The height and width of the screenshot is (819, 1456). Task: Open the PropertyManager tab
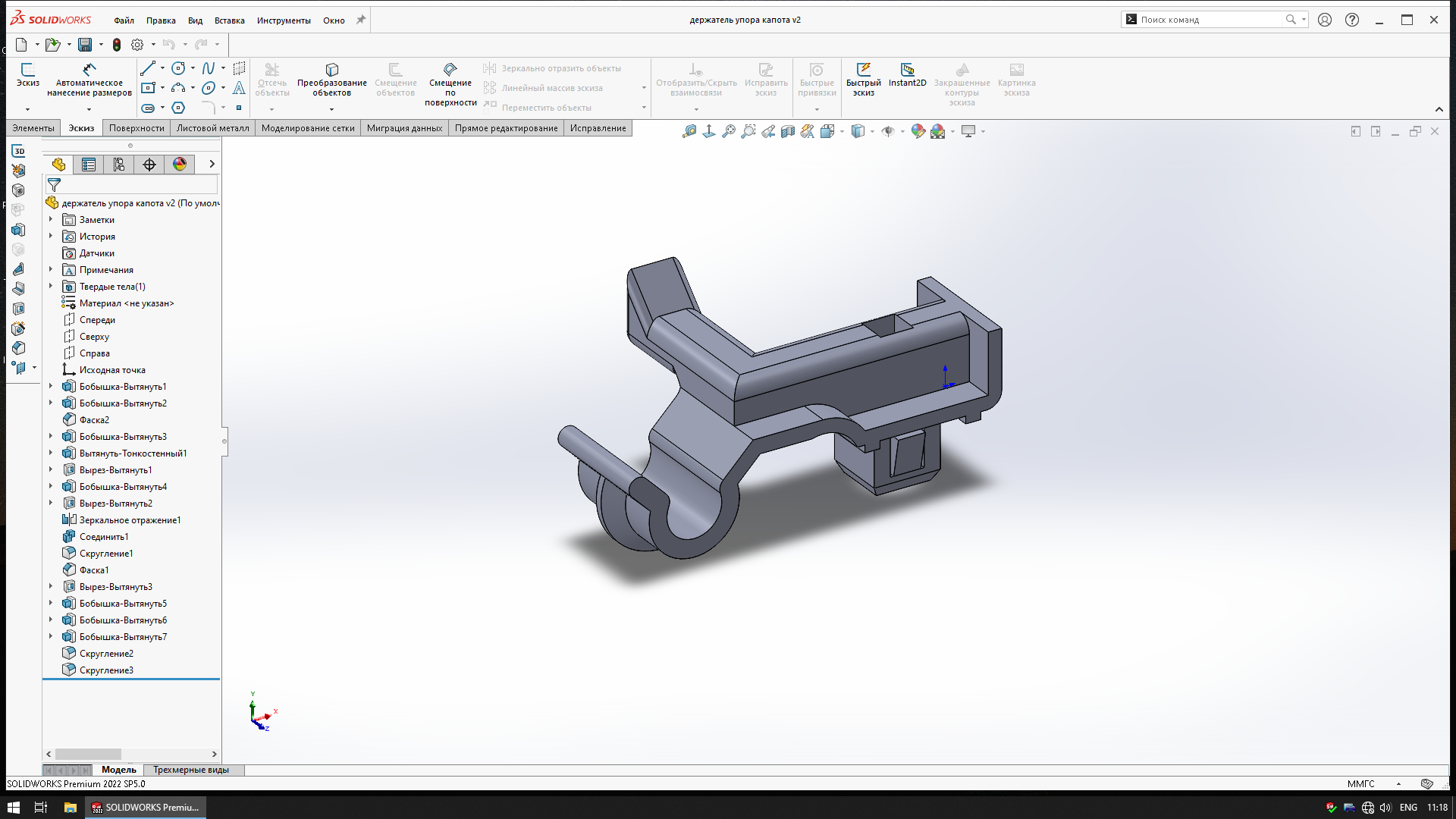[89, 165]
